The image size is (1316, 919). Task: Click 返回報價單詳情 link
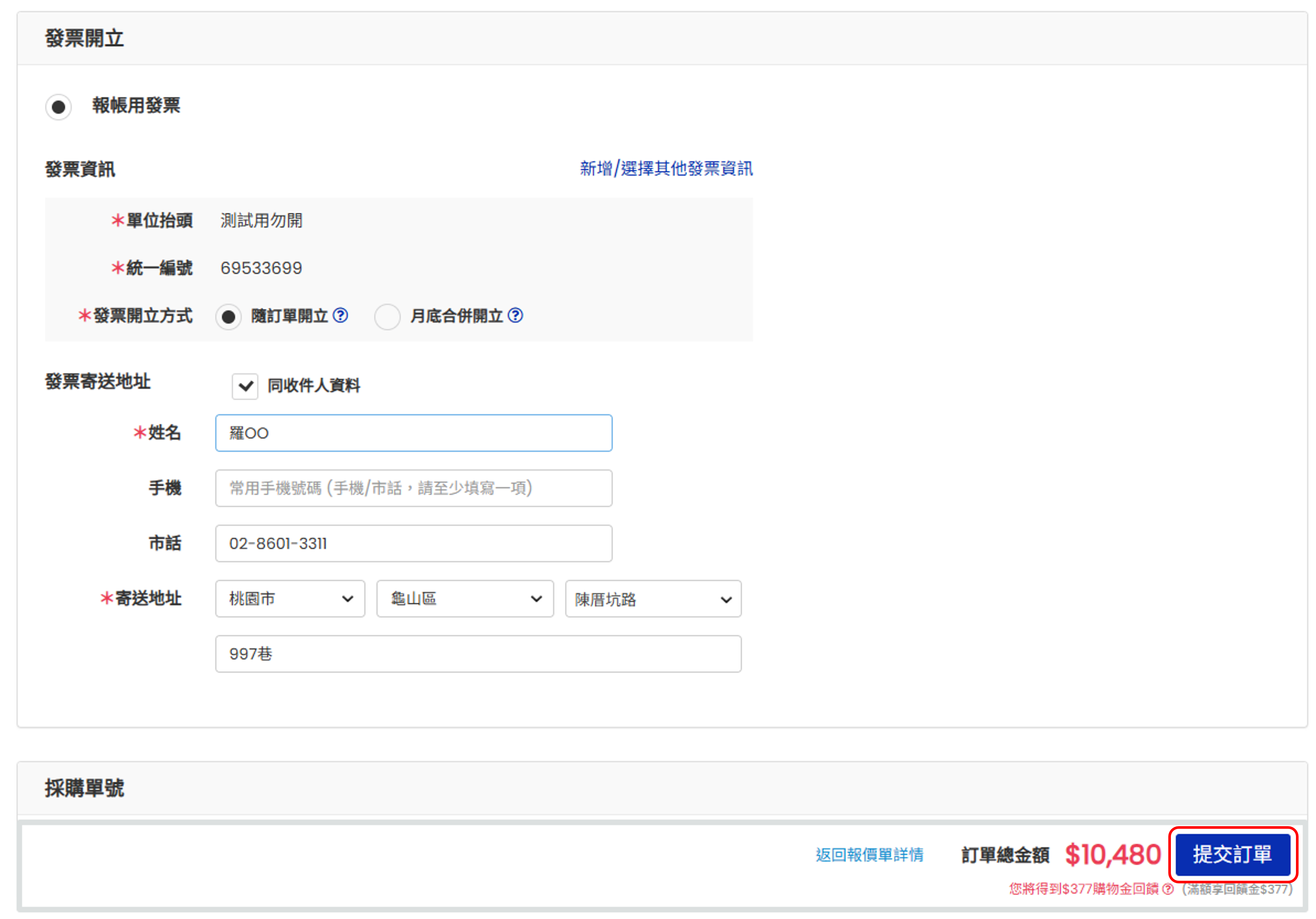point(870,855)
